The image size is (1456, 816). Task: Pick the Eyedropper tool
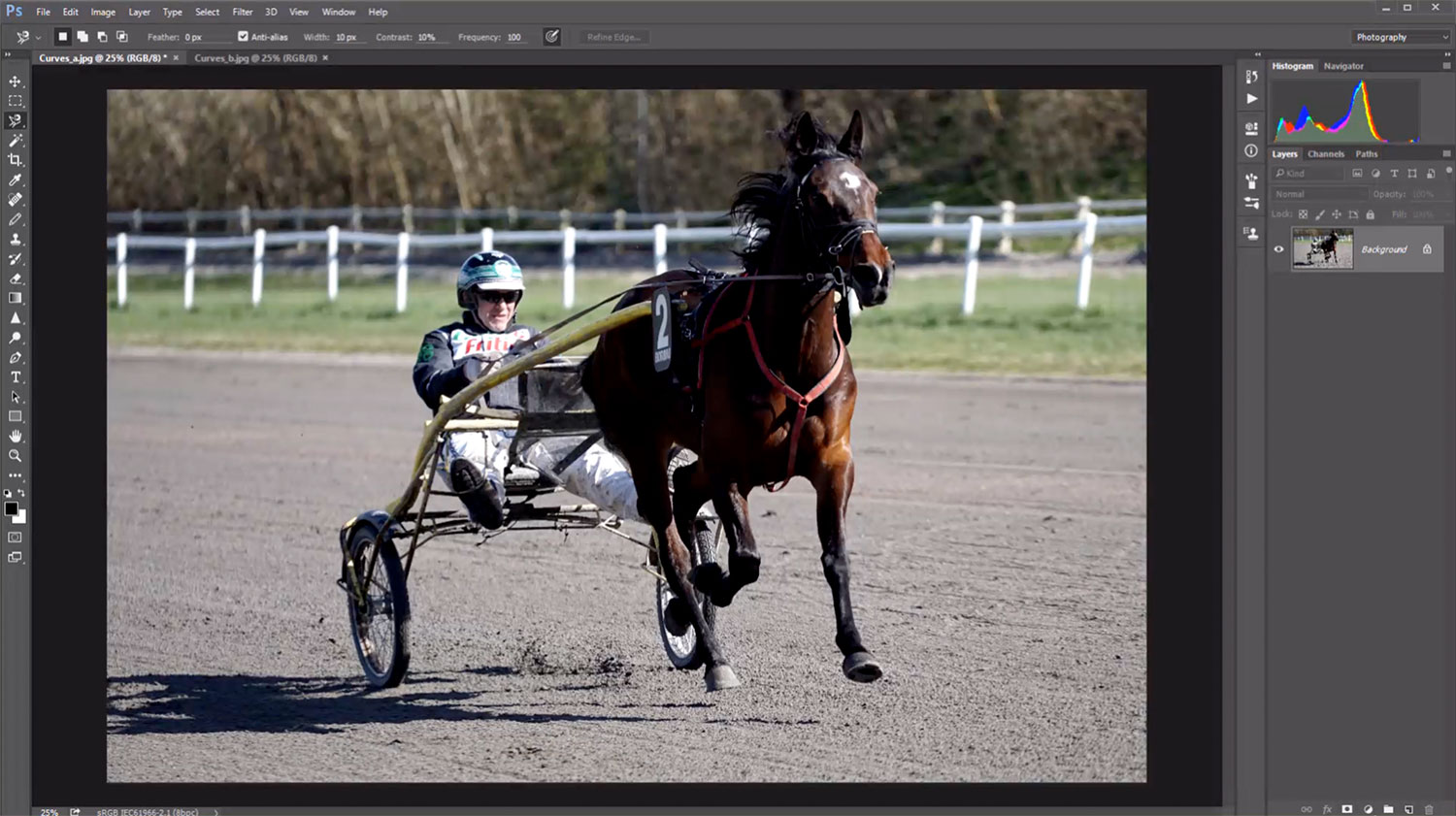click(x=16, y=180)
